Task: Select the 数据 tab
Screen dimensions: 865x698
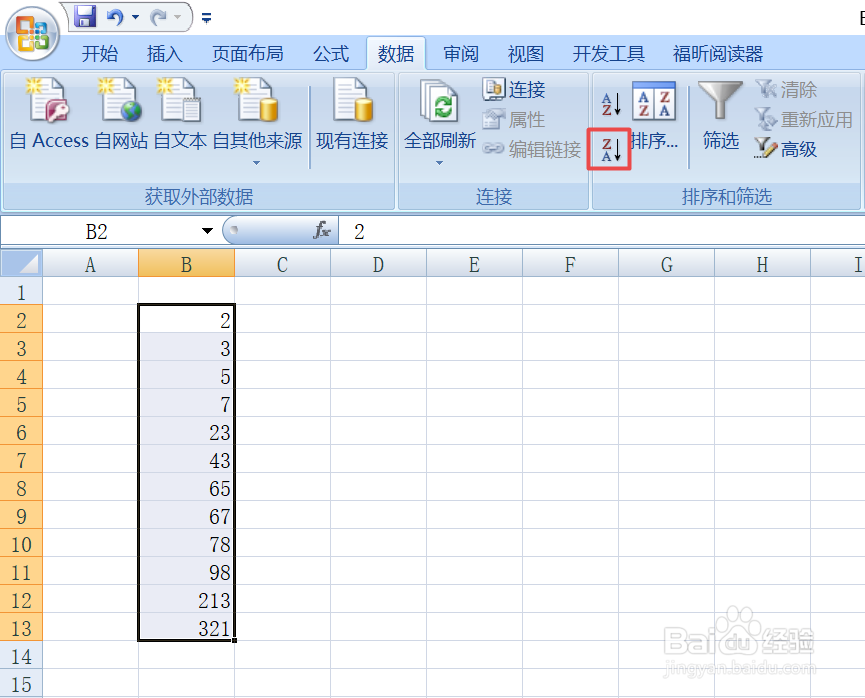Action: pos(396,54)
